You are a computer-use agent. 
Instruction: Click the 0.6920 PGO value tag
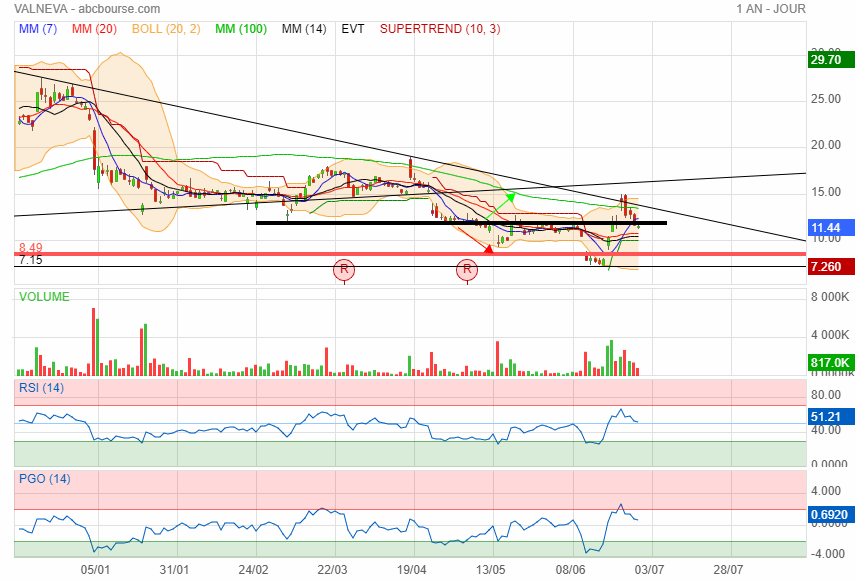(829, 515)
